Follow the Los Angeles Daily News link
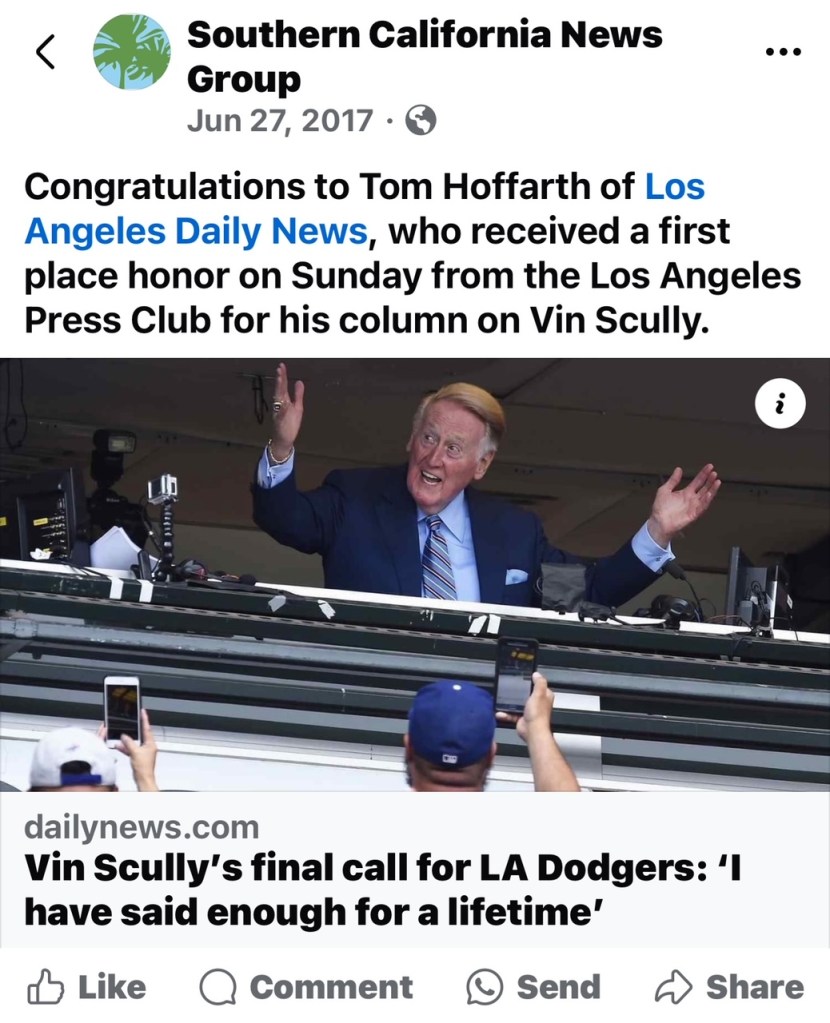The width and height of the screenshot is (830, 1023). point(197,231)
